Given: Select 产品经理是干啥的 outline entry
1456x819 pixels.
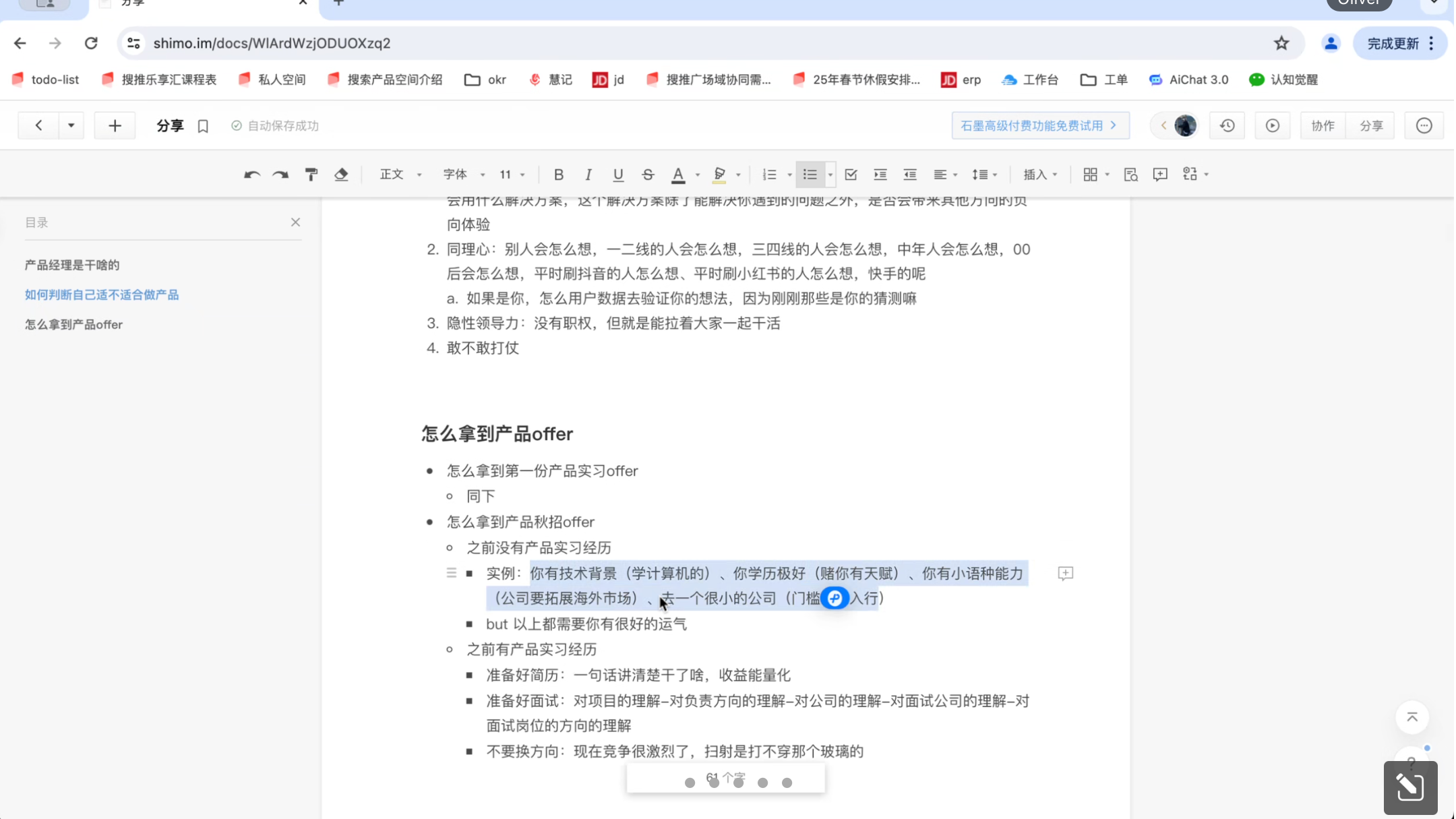Looking at the screenshot, I should click(x=72, y=265).
